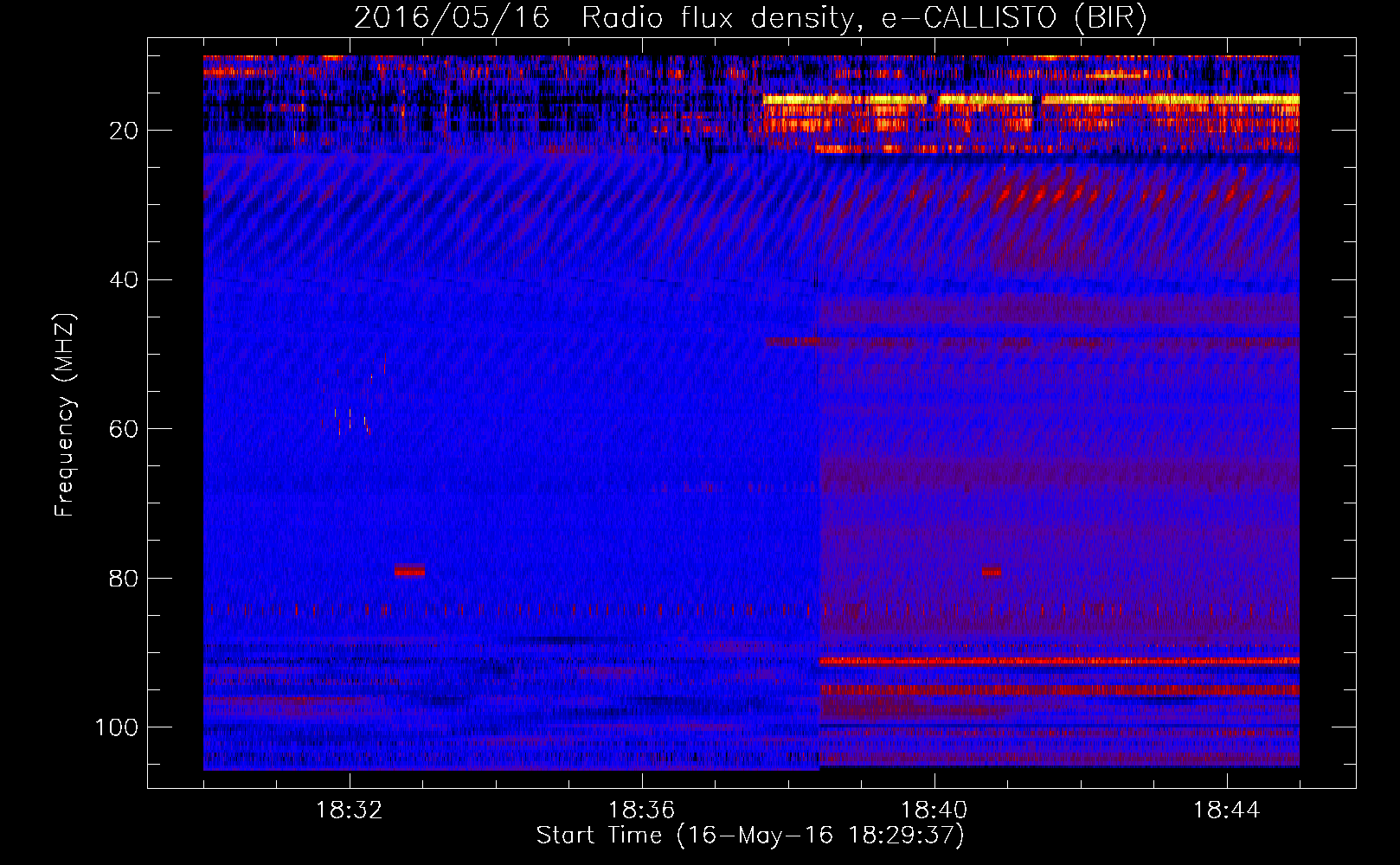Click the 18:36 time tick label
This screenshot has height=865, width=1400.
click(641, 811)
